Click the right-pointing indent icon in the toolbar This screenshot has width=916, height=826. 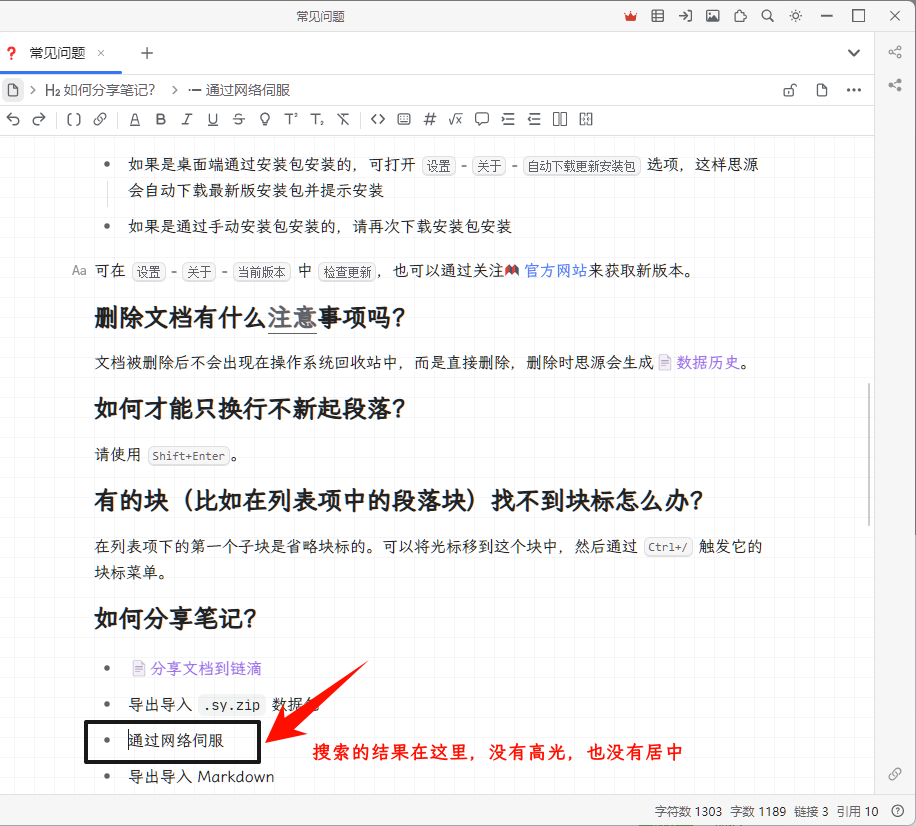(508, 120)
